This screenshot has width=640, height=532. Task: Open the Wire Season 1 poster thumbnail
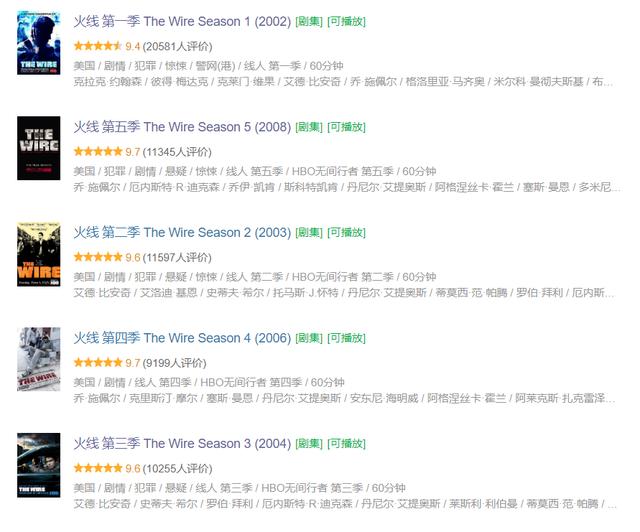click(39, 43)
